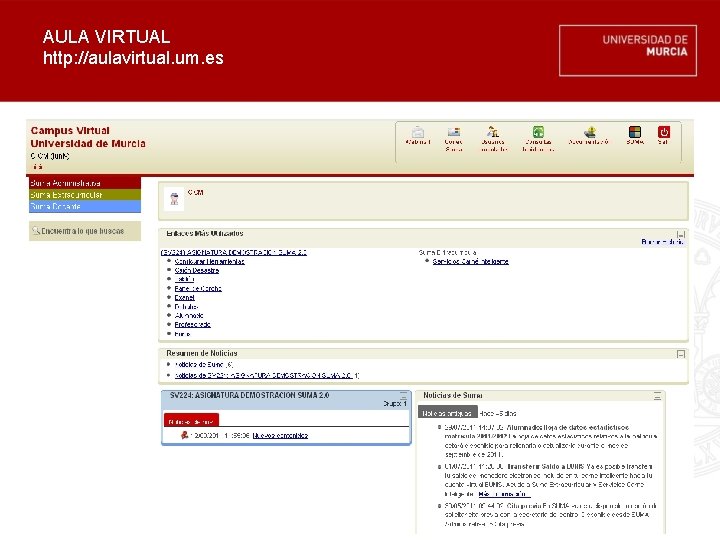Click the Campus Virtual Universidad de Murcia title
This screenshot has height=540, width=720.
point(88,137)
